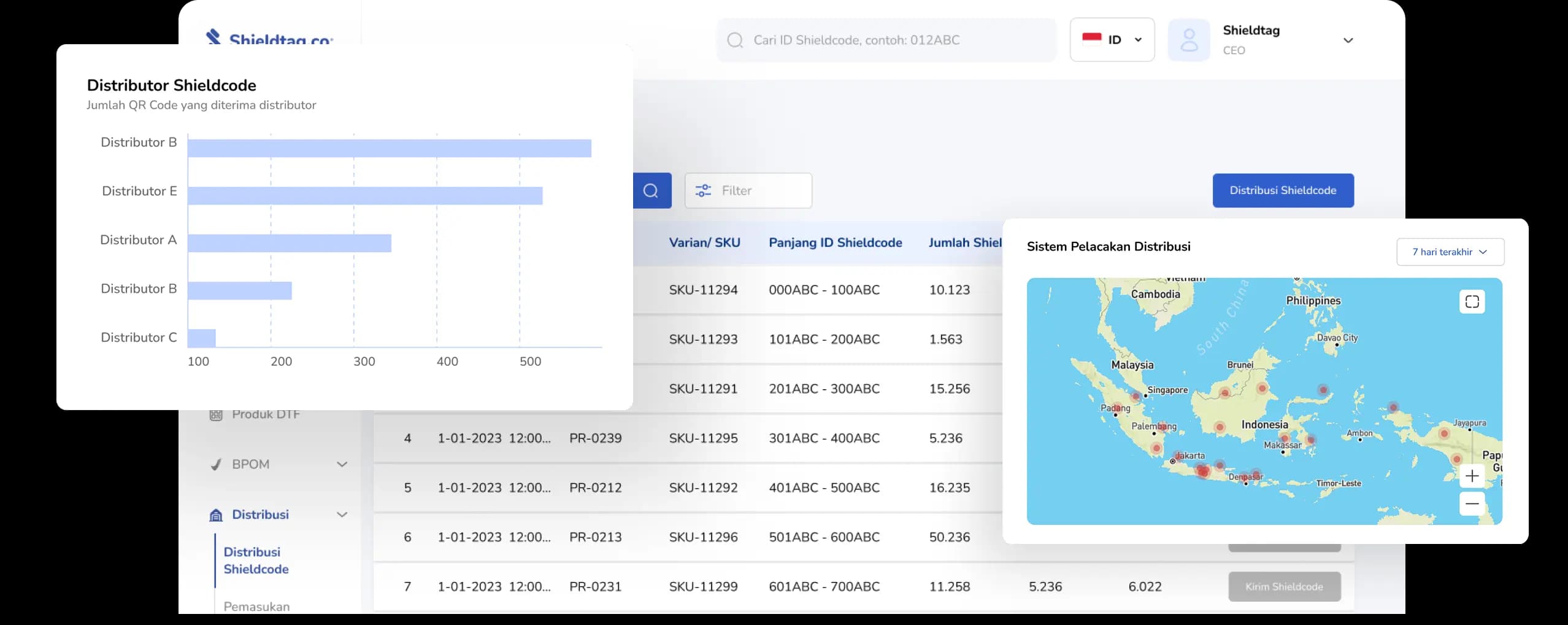Screen dimensions: 1568x625
Task: Open the 7 hari terakhir dropdown
Action: point(1450,252)
